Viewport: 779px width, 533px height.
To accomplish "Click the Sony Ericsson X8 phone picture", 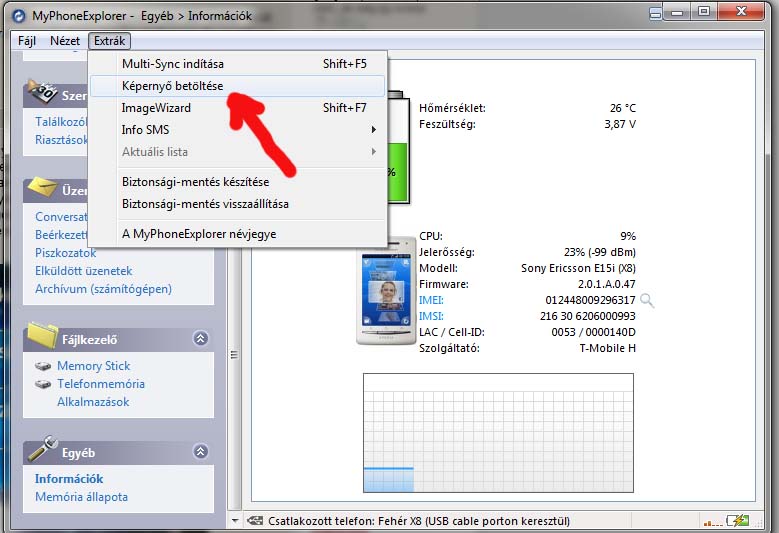I will [x=387, y=291].
